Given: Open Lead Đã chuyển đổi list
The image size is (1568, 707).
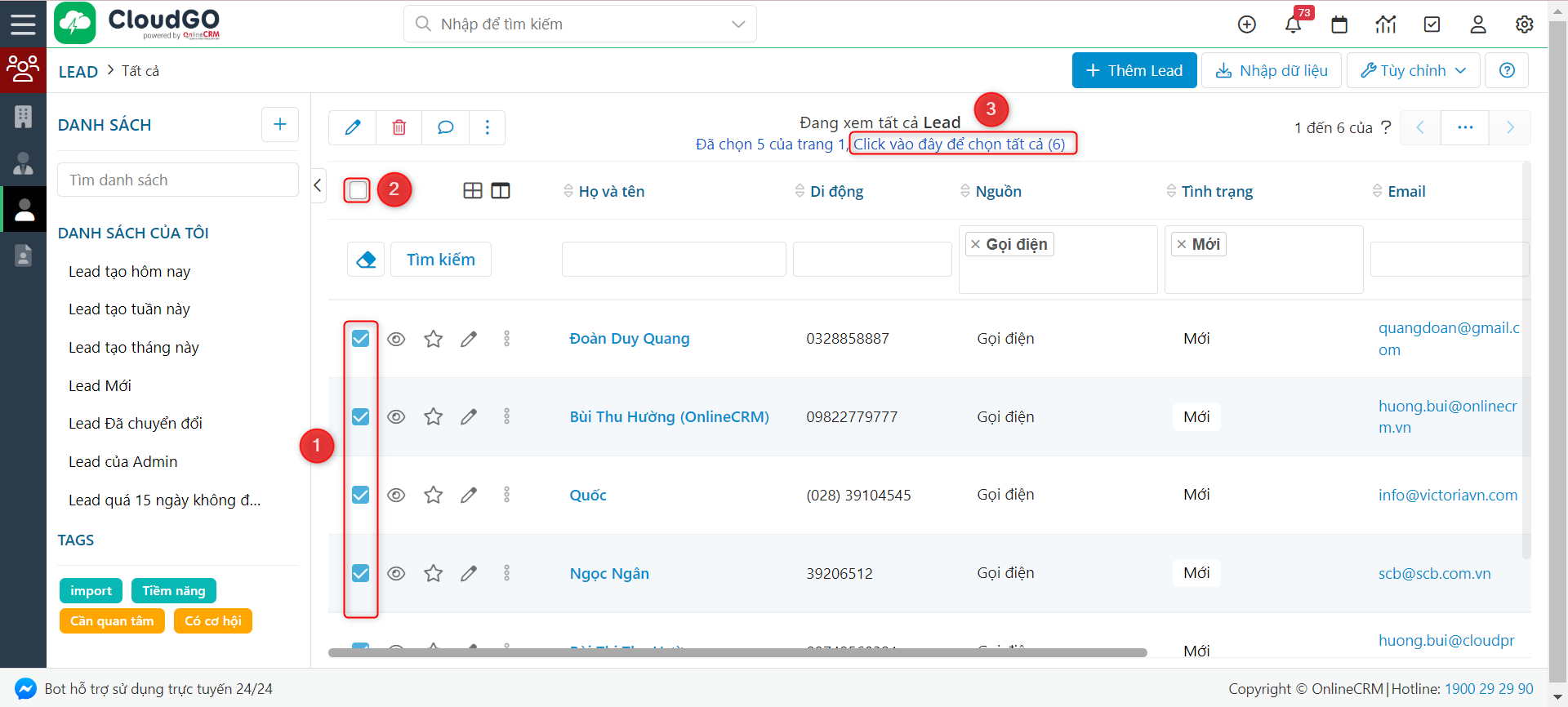Looking at the screenshot, I should (x=136, y=424).
